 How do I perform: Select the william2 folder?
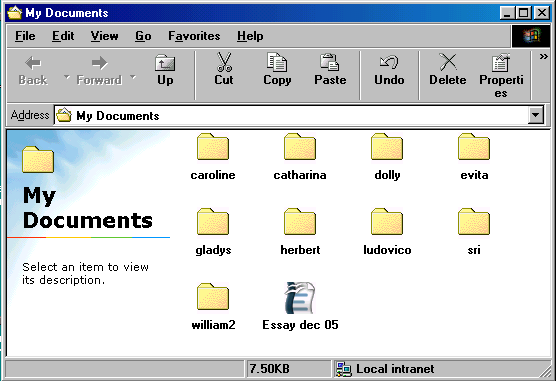coord(213,307)
